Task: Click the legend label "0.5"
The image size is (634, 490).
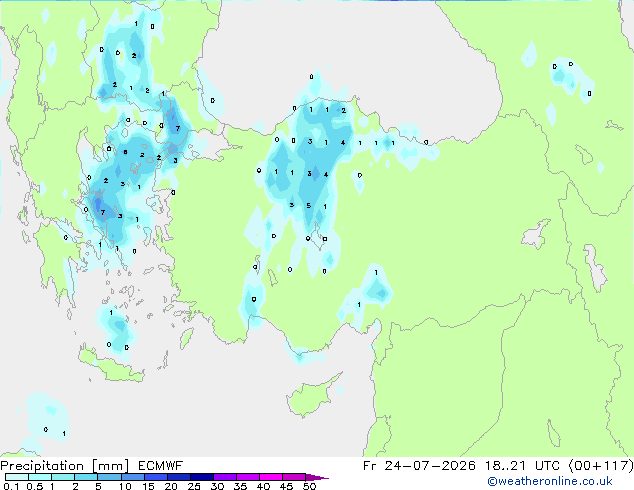Action: 34,486
